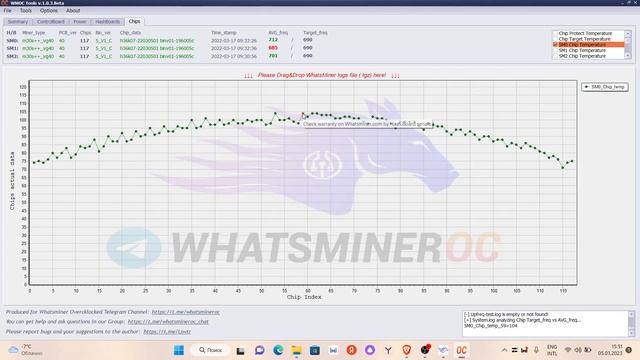Screen dimensions: 640x360
Task: Click the SM0 hashboard row label
Action: 12,41
